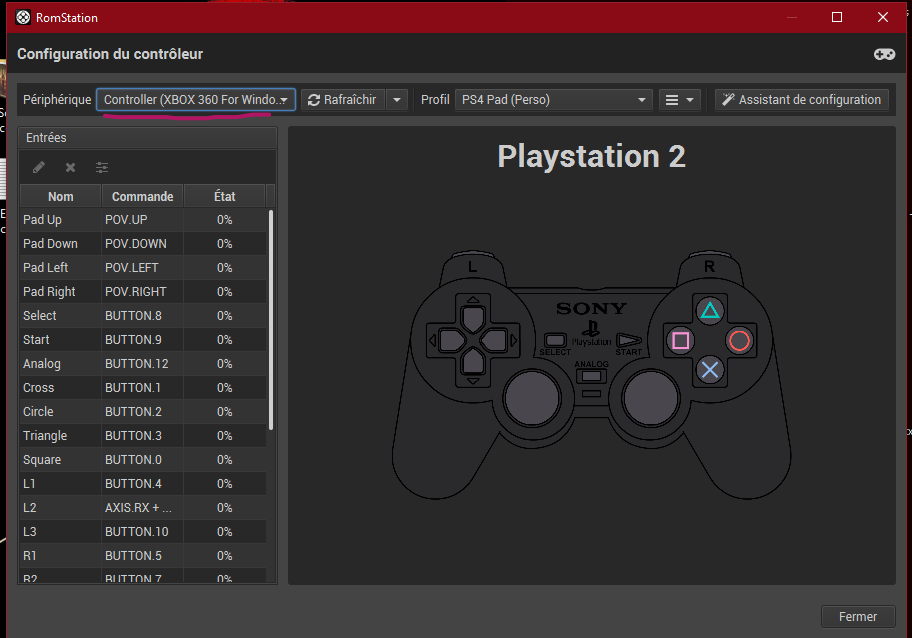Open the Profil PS4 Pad (Perso) dropdown

(x=553, y=99)
